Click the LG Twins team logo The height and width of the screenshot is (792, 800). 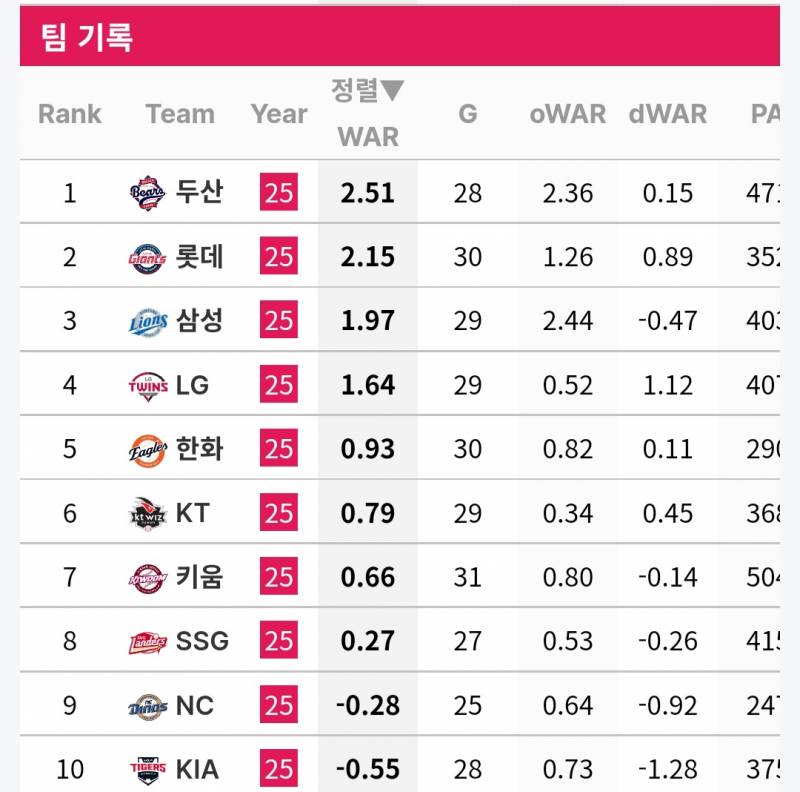click(x=148, y=385)
